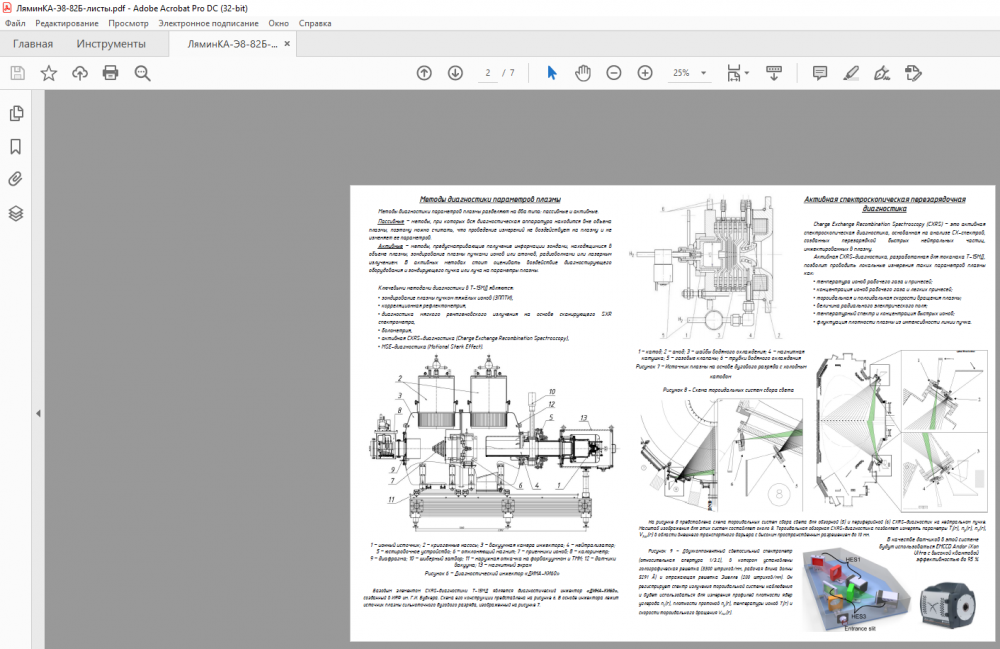Image resolution: width=1000 pixels, height=649 pixels.
Task: Toggle the highlight text tool
Action: [851, 73]
